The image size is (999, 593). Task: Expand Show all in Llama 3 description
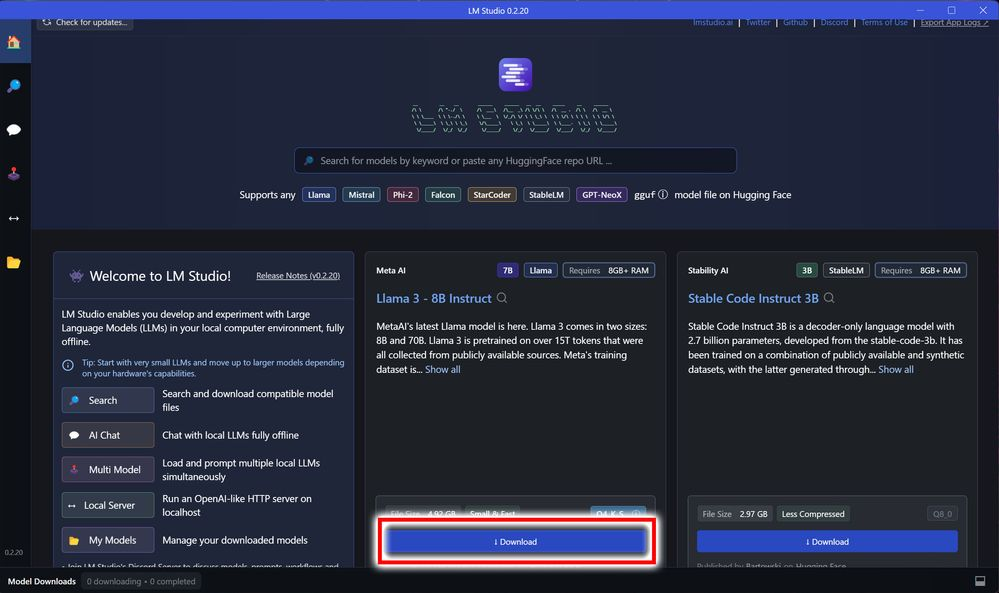[x=442, y=369]
